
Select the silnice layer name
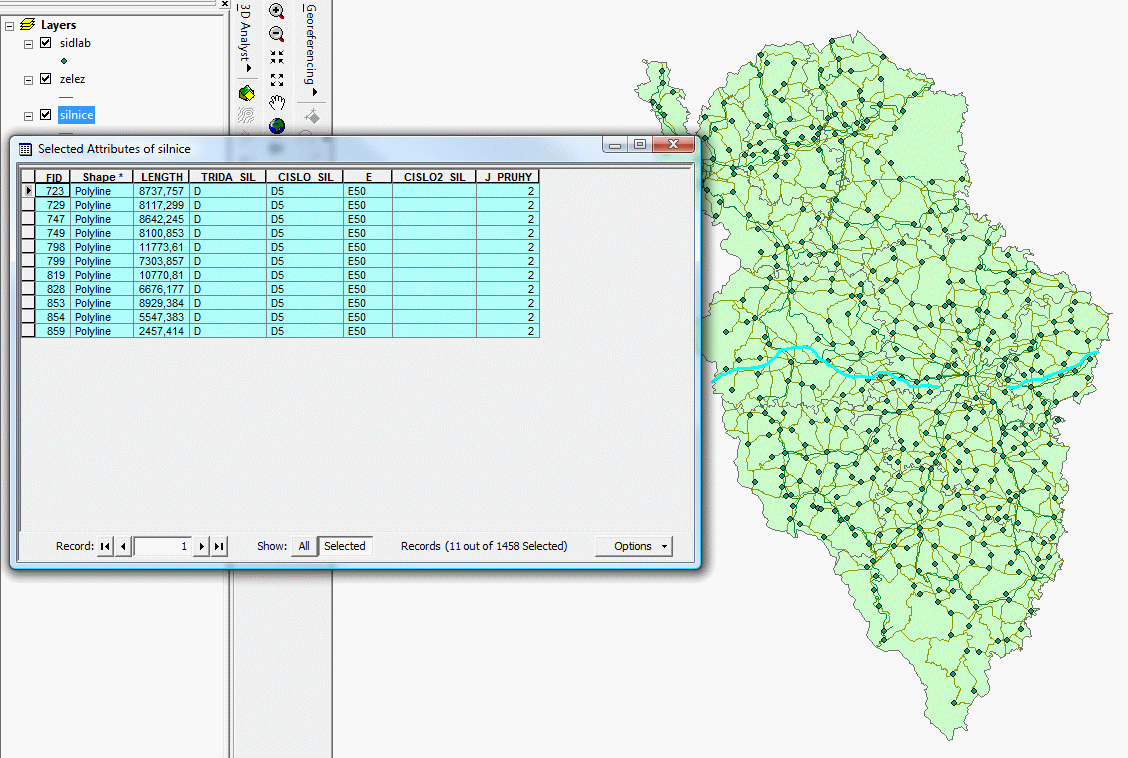[x=76, y=115]
